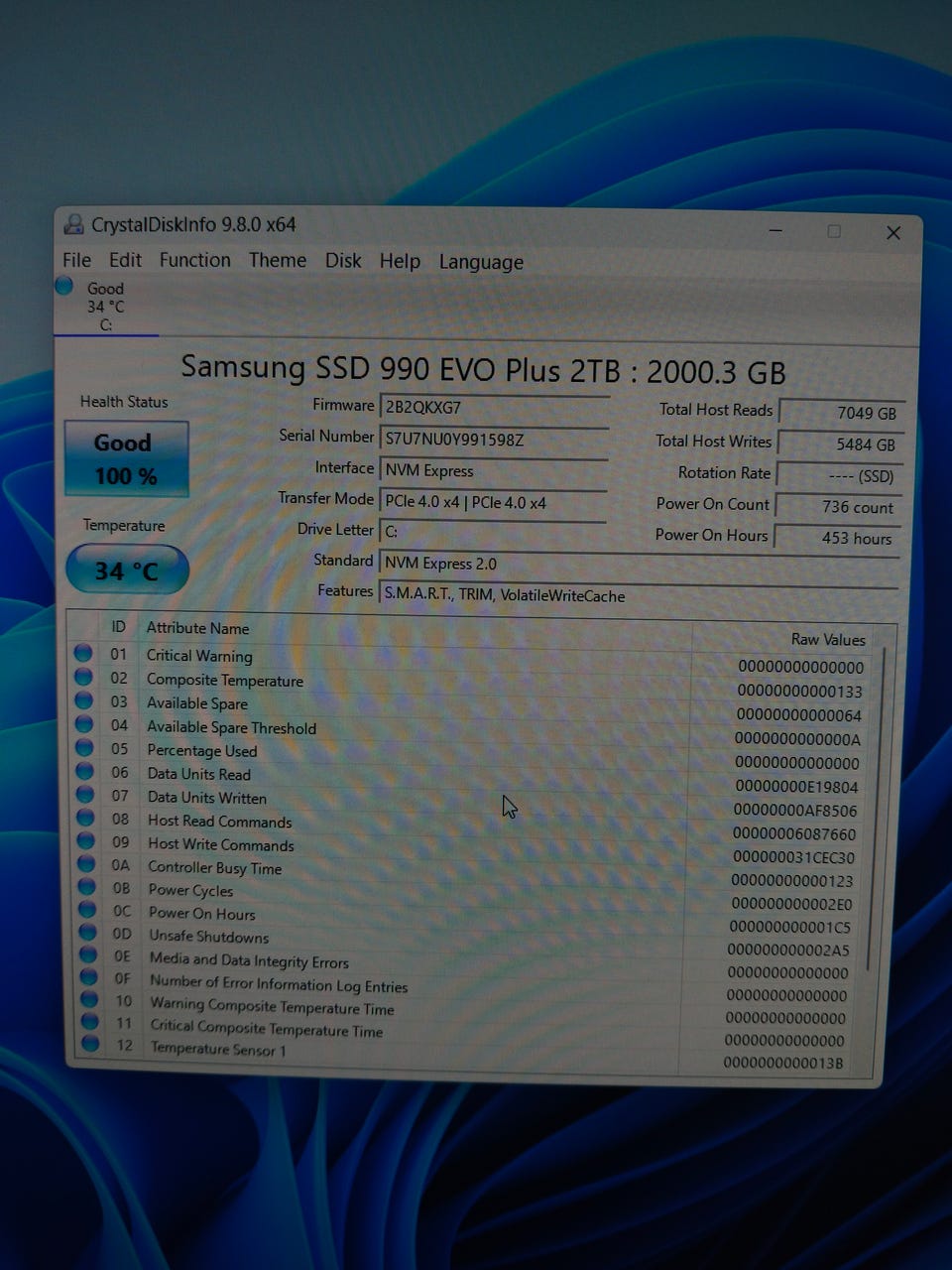Click the status dot for Controller Busy Time

pos(87,863)
